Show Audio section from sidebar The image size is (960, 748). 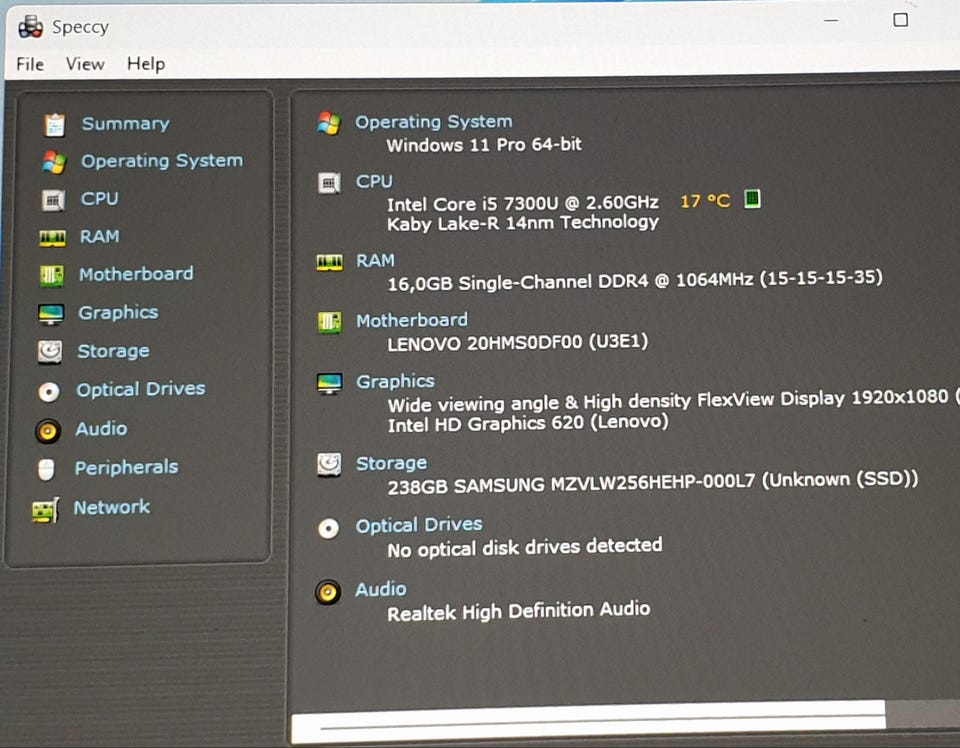pyautogui.click(x=101, y=428)
